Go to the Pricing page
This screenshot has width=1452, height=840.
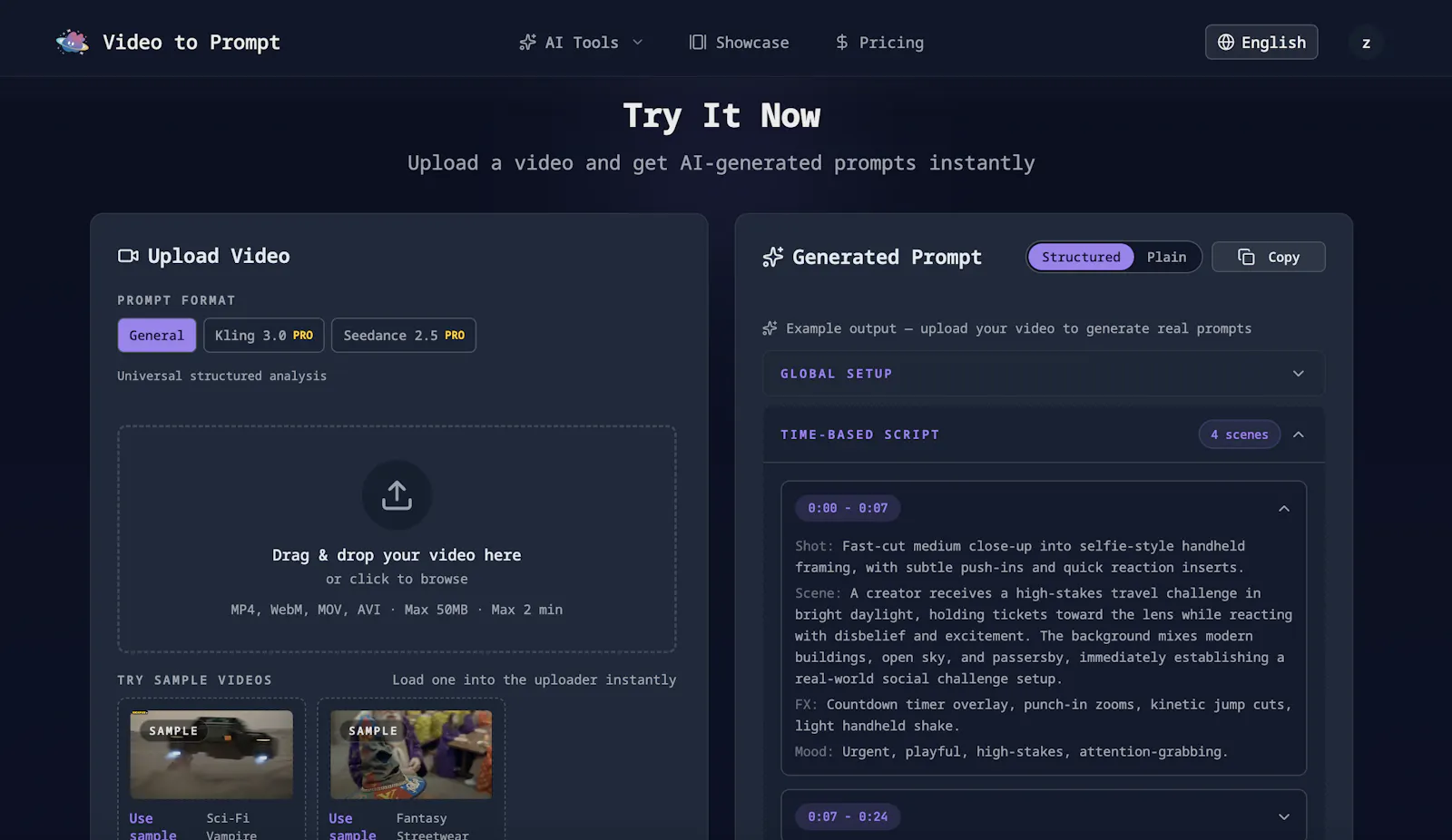click(879, 43)
